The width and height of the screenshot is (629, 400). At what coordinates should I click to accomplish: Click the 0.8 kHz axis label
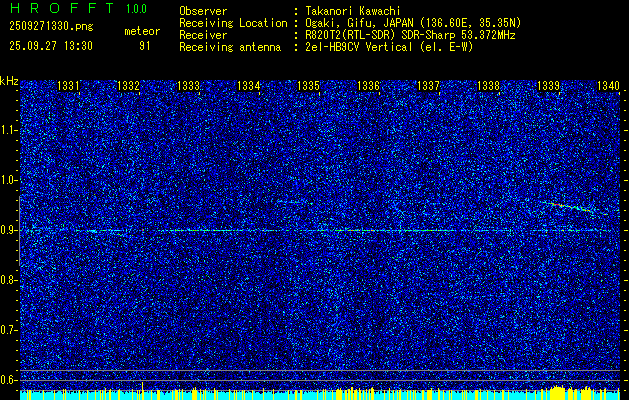8,280
